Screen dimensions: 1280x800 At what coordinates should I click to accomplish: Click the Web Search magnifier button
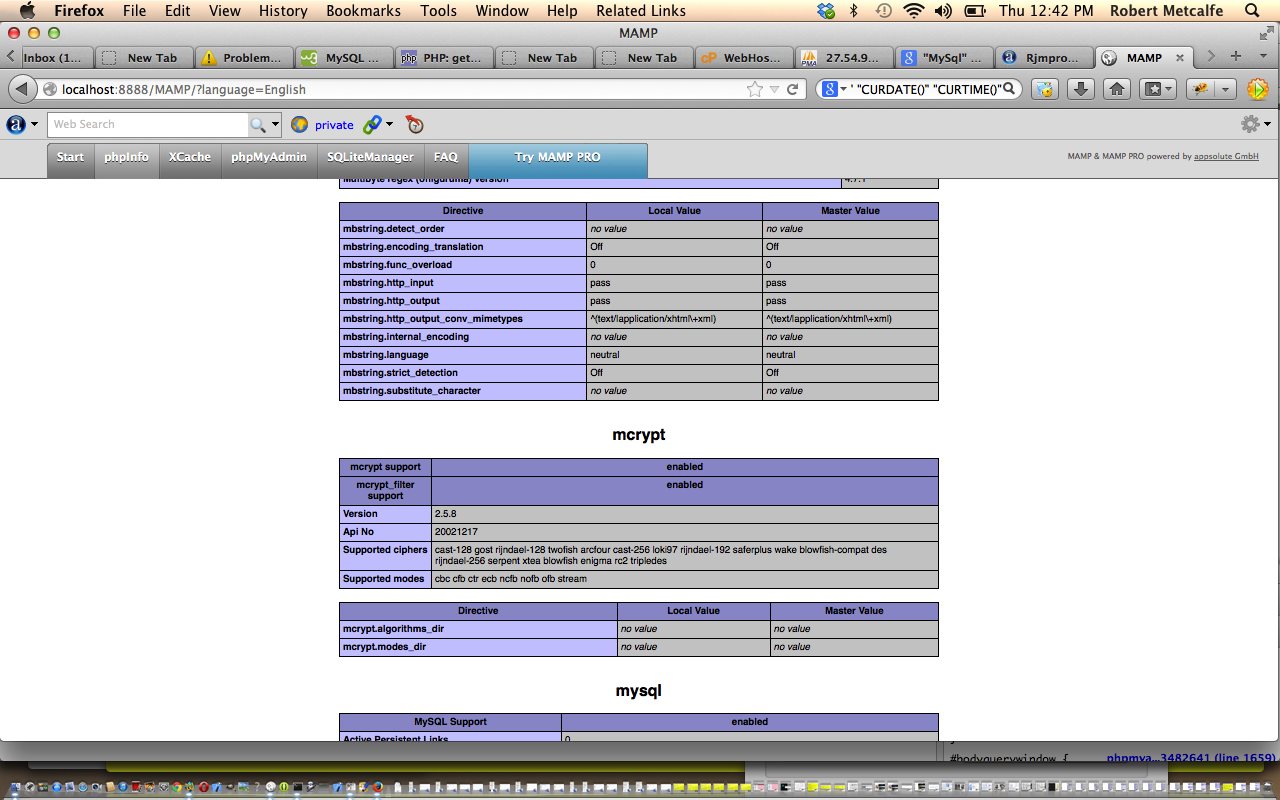(258, 125)
